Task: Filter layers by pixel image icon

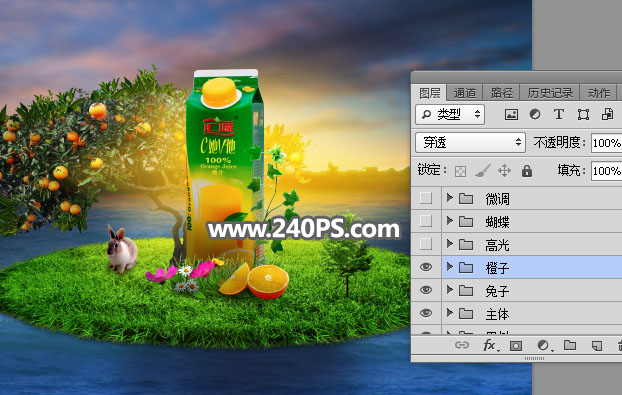Action: (x=511, y=115)
